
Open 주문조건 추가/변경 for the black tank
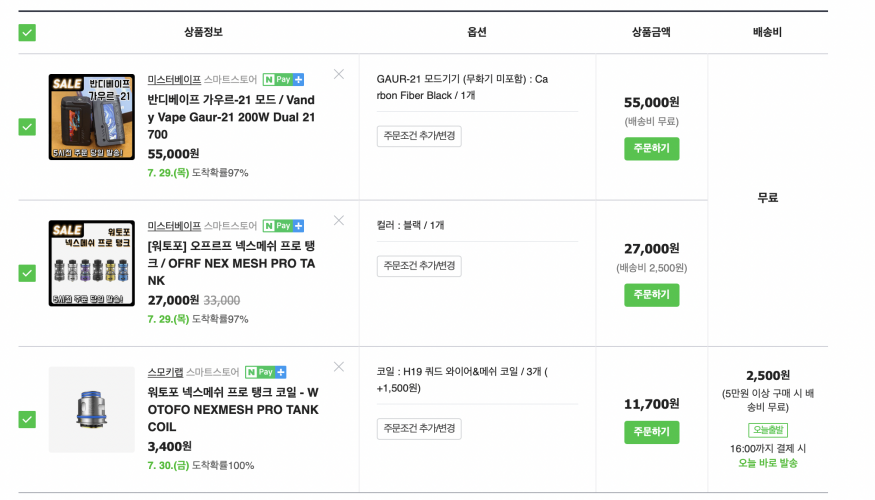(419, 266)
